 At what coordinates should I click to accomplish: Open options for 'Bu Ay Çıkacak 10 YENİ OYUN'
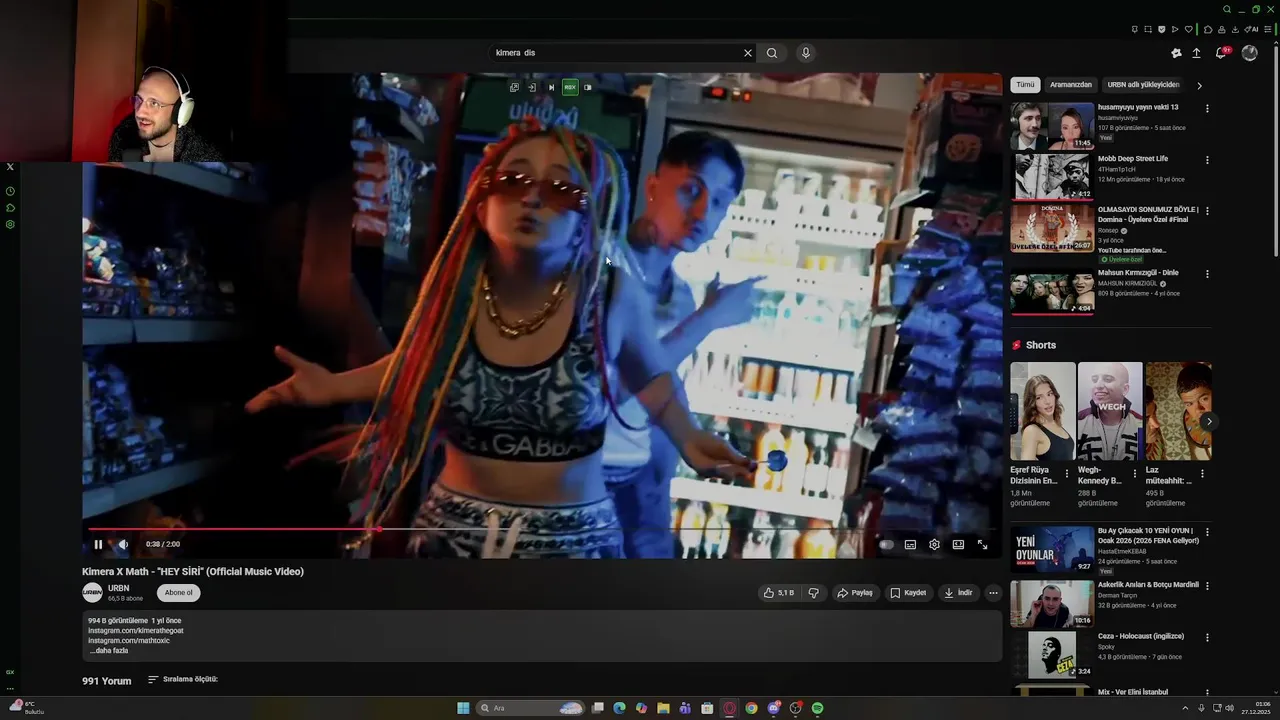[x=1207, y=532]
